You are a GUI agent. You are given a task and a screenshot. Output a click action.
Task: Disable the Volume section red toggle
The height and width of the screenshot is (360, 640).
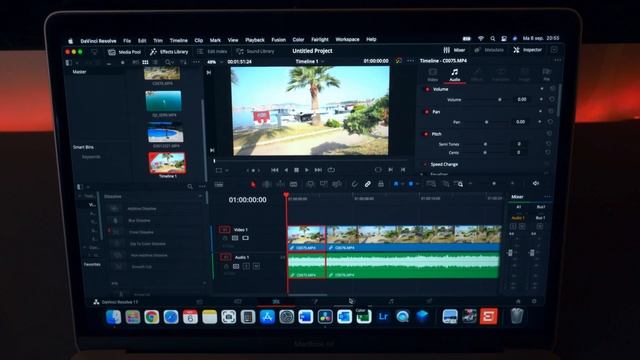coord(427,89)
